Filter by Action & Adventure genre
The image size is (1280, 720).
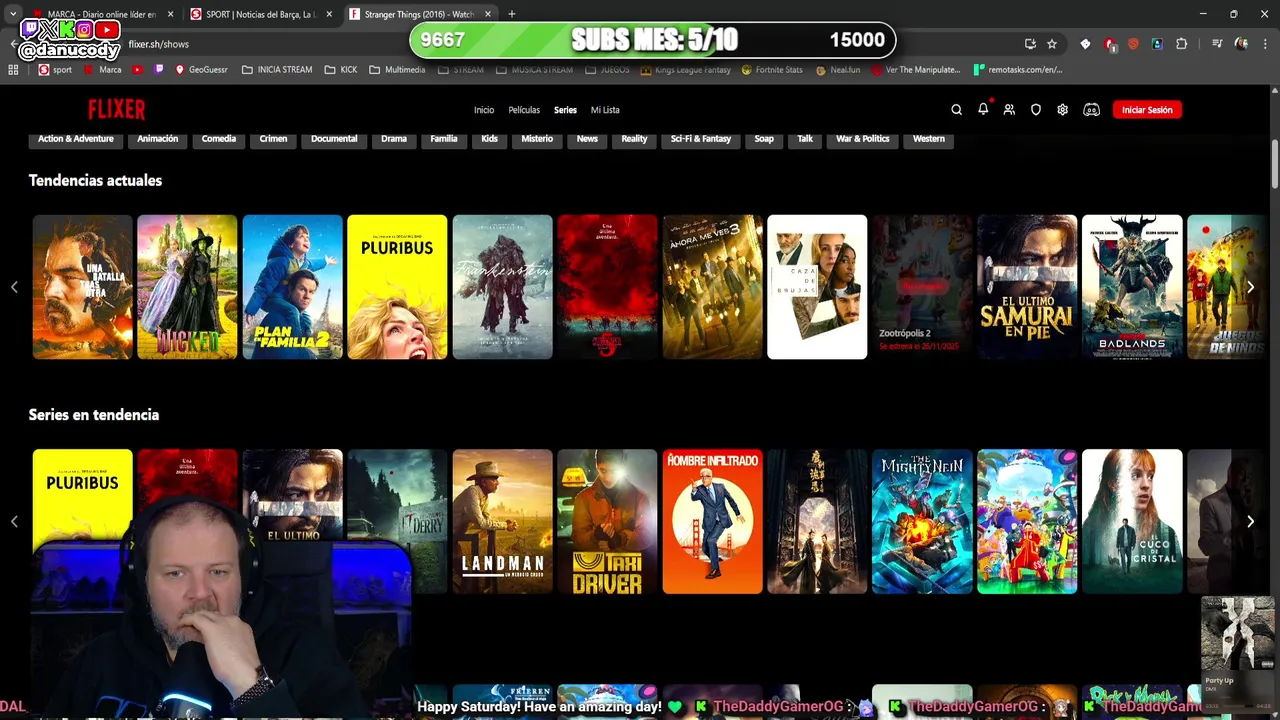tap(76, 139)
